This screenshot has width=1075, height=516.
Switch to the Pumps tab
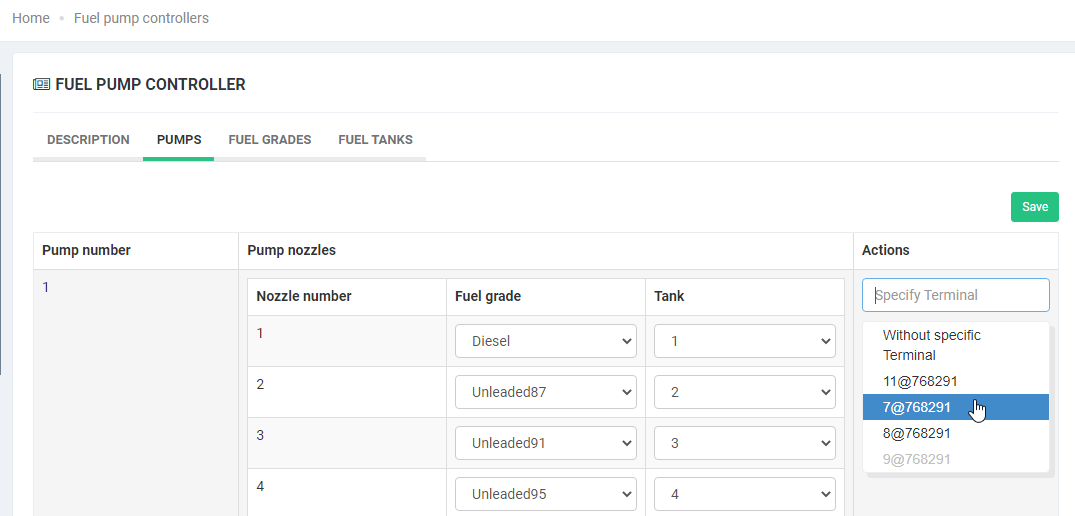(x=178, y=140)
